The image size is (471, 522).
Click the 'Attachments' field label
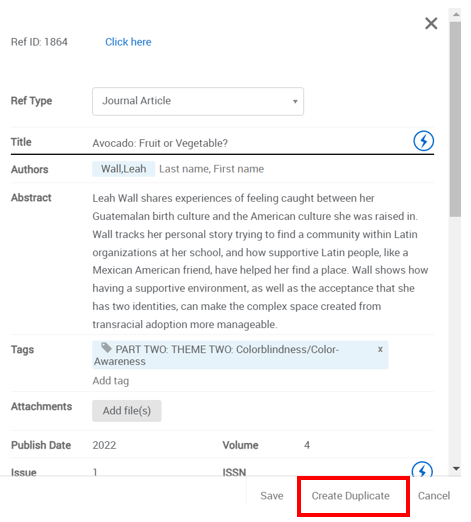pos(41,406)
